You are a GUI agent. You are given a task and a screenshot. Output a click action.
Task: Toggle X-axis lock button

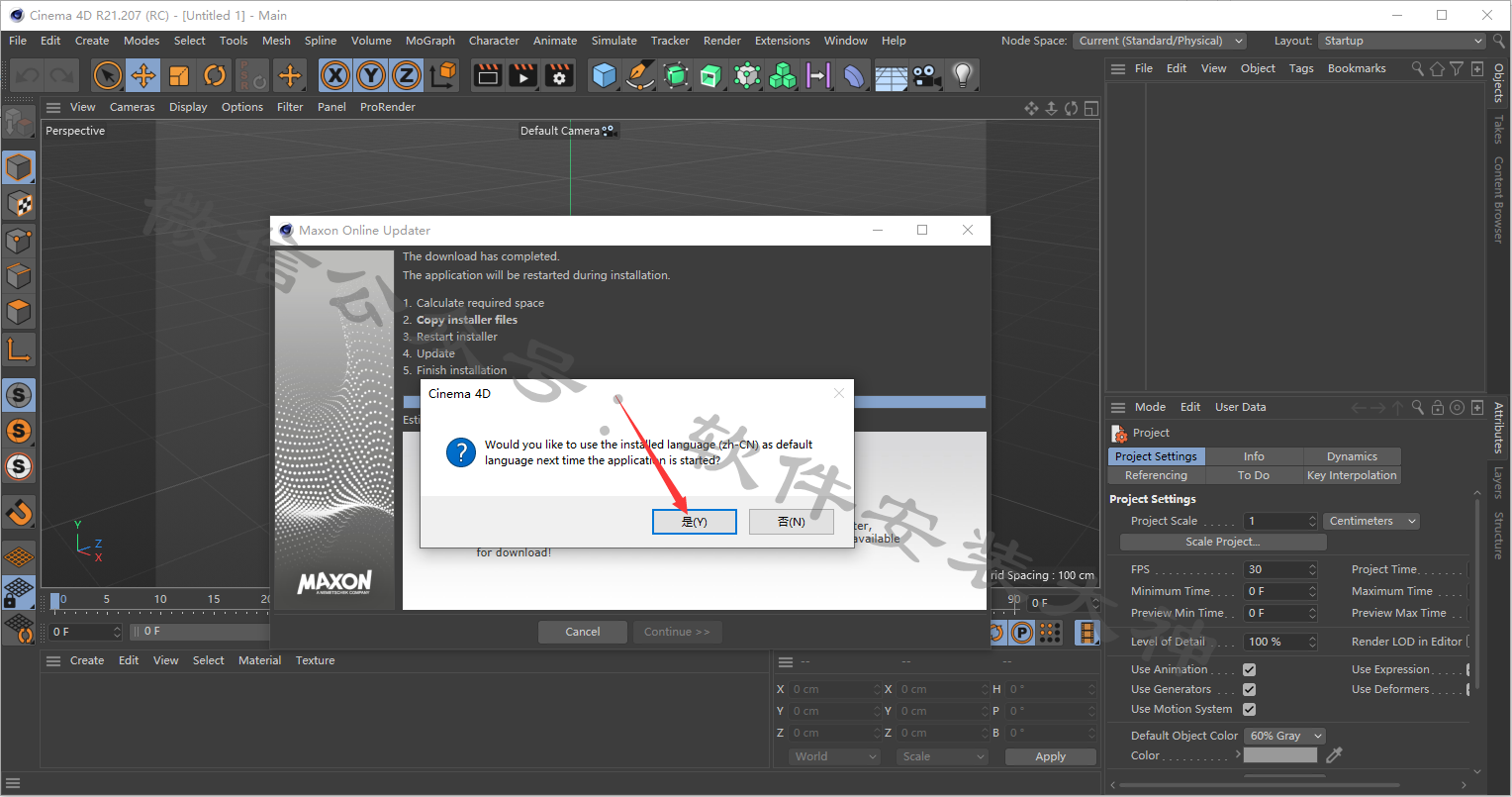[335, 75]
